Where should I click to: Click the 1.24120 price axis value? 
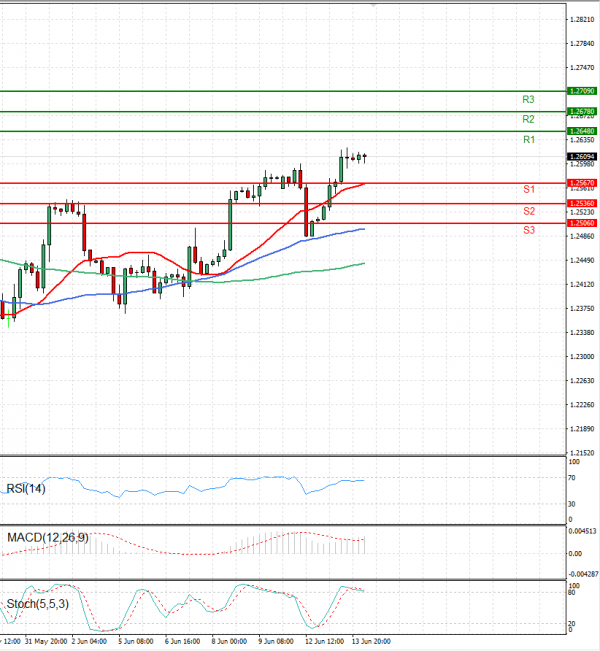[582, 284]
